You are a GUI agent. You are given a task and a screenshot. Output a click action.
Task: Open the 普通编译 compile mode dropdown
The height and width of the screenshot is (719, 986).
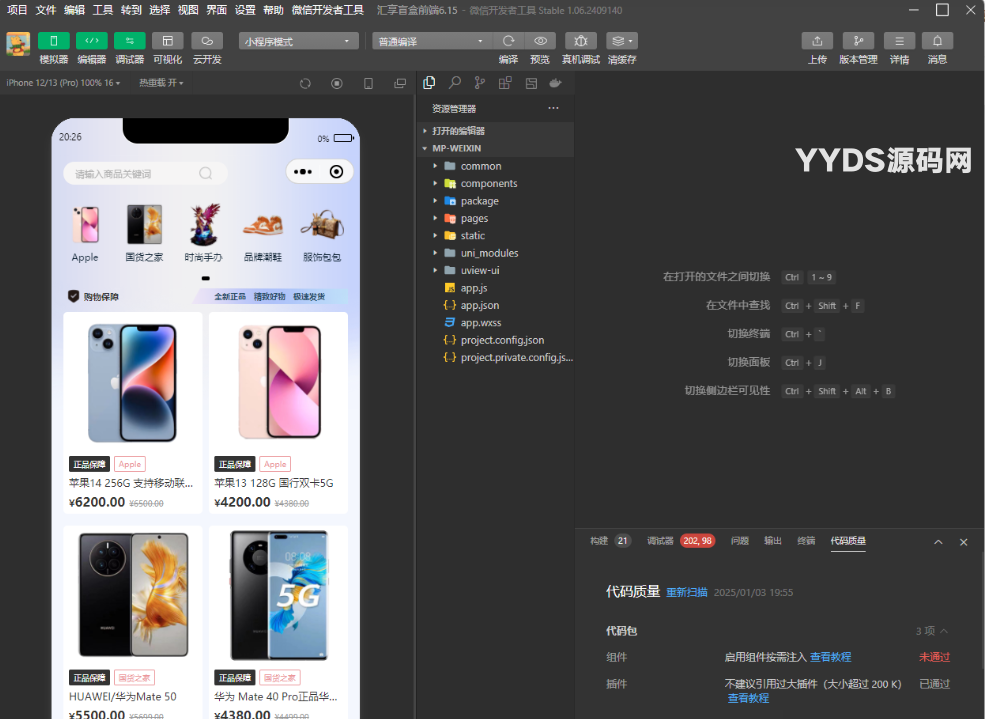[x=432, y=40]
